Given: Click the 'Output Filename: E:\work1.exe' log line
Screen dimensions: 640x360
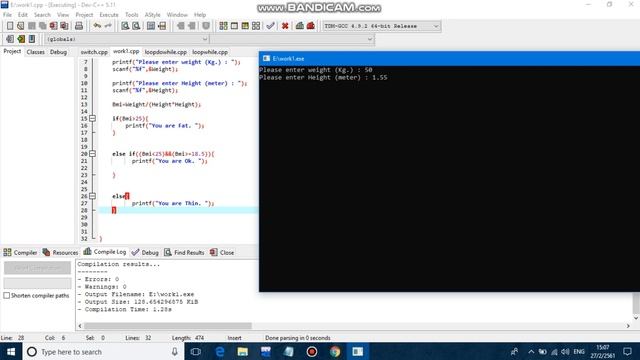Looking at the screenshot, I should [x=136, y=294].
